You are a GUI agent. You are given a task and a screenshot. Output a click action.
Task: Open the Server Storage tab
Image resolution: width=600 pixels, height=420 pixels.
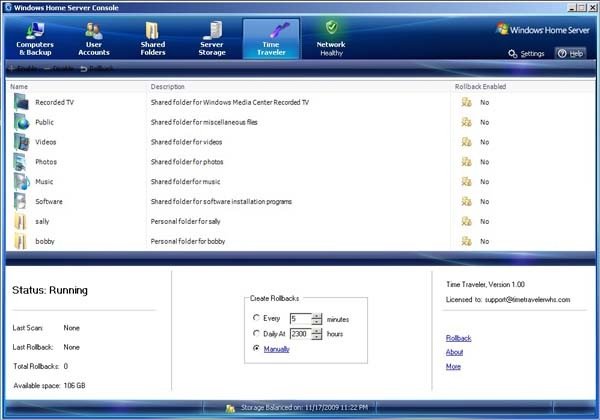(212, 39)
